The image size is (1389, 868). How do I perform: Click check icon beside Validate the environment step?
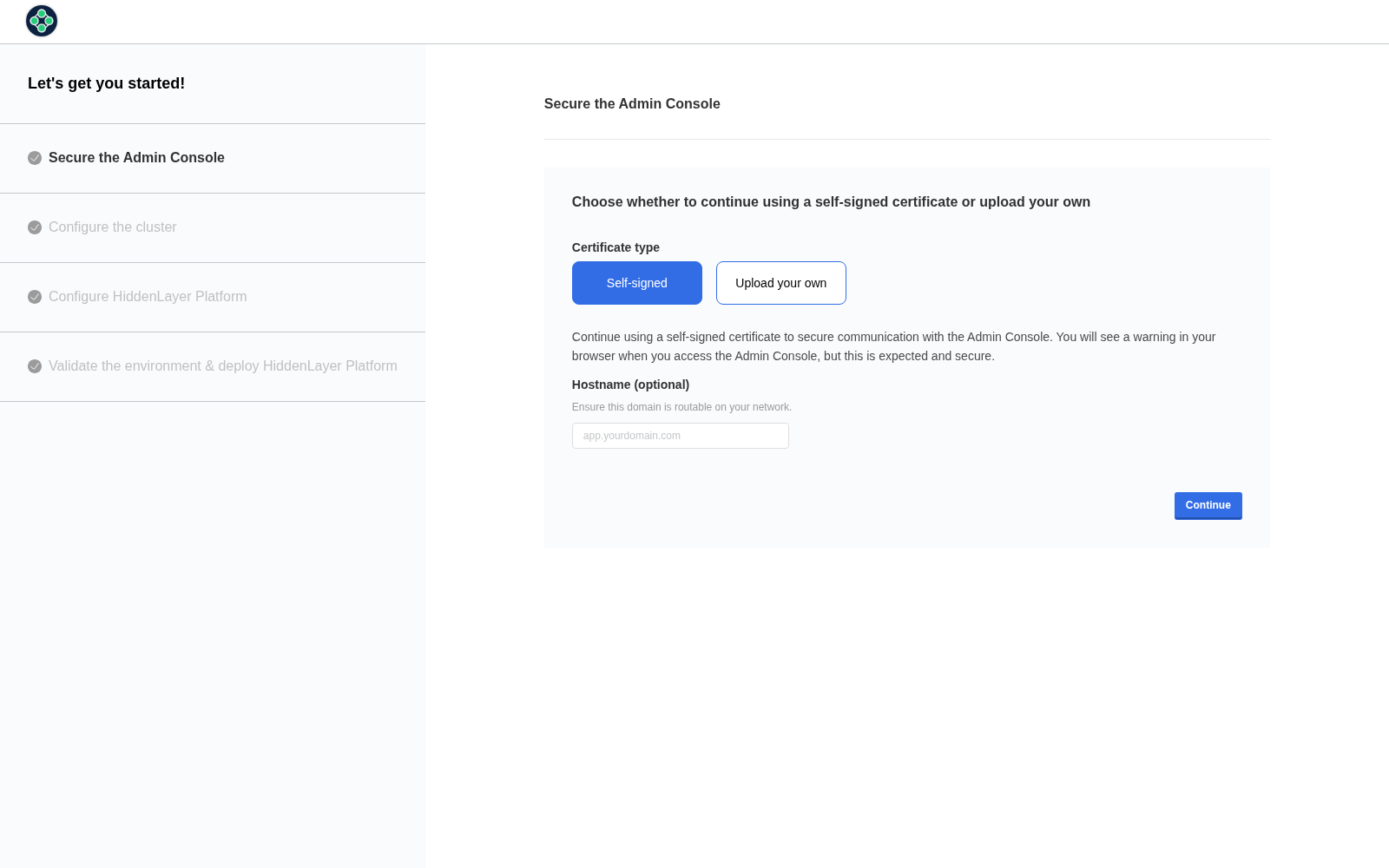35,366
